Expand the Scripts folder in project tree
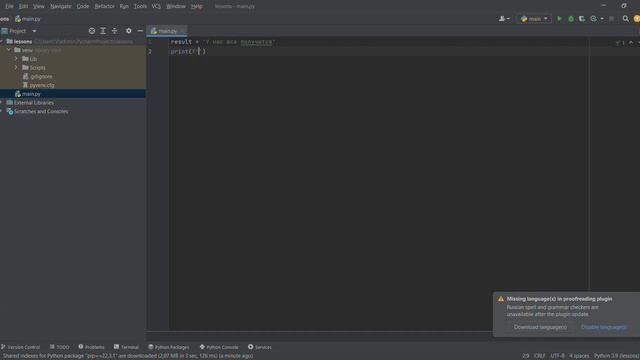The image size is (640, 360). click(x=16, y=67)
